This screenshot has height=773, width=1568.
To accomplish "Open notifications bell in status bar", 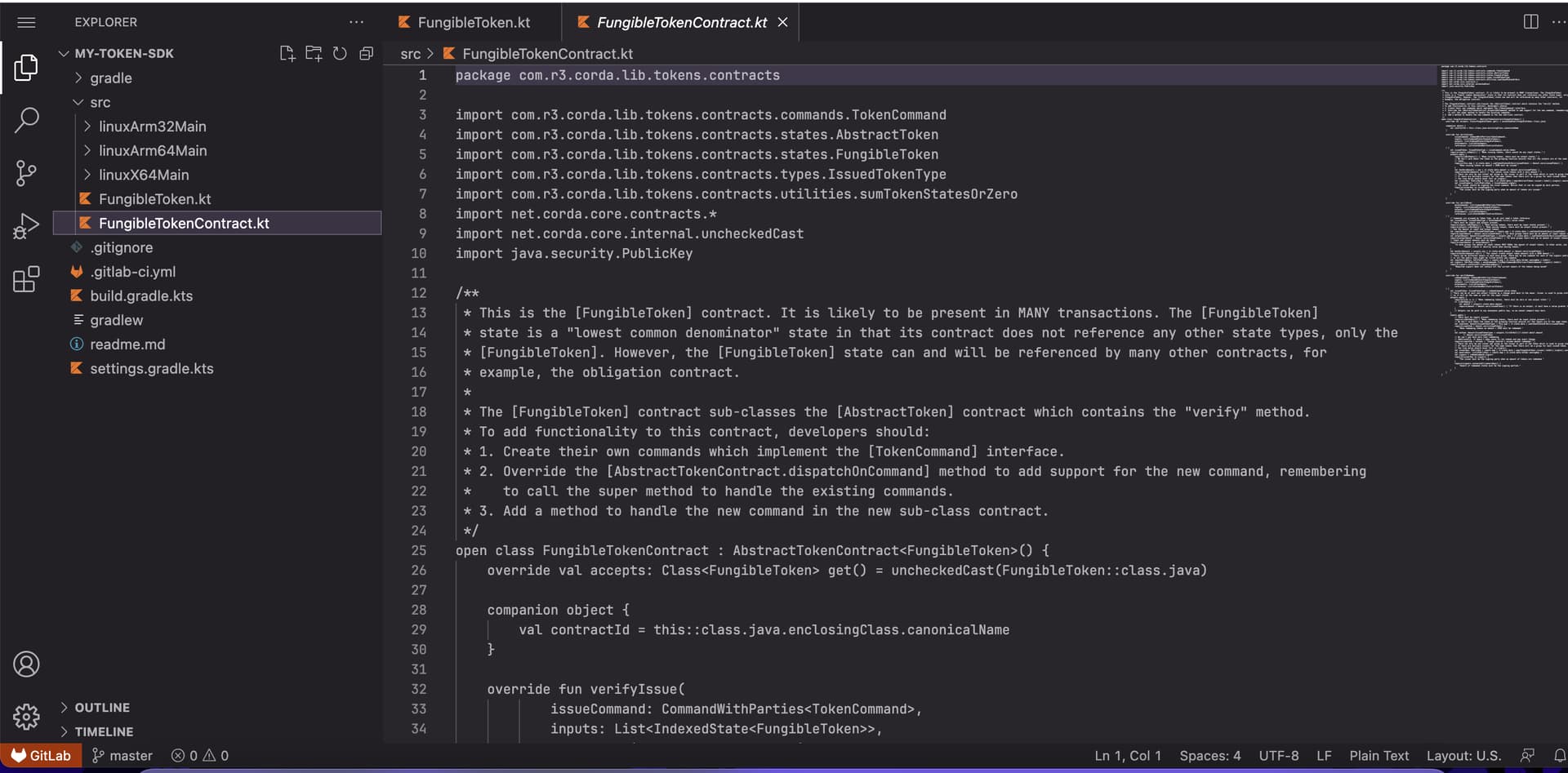I will click(x=1558, y=755).
